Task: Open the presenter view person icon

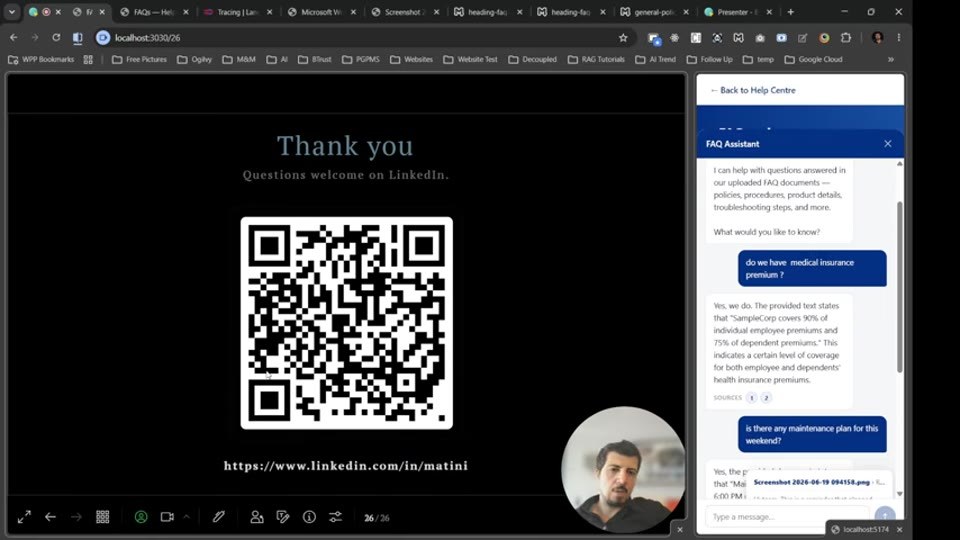Action: tap(257, 517)
